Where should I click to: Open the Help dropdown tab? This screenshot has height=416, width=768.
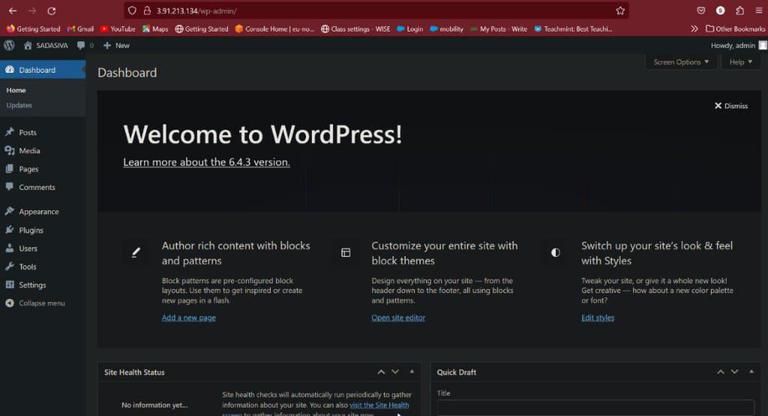[741, 62]
